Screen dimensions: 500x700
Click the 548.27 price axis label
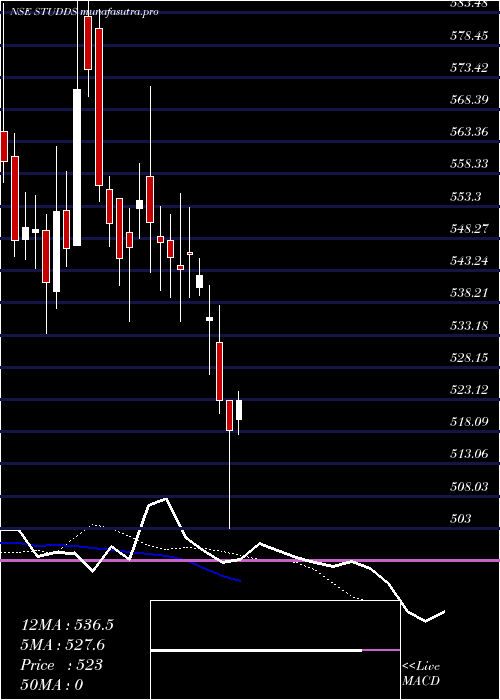coord(469,229)
